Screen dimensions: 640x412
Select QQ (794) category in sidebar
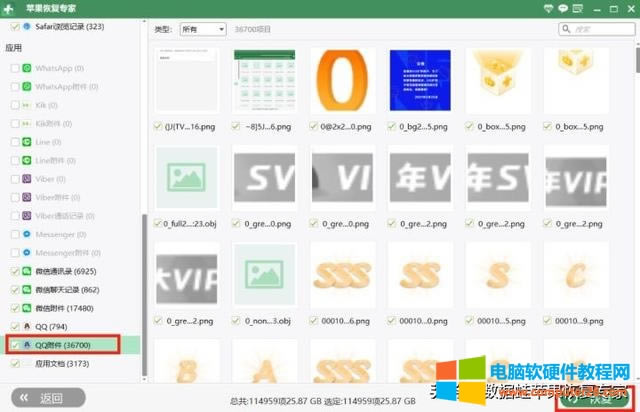50,326
